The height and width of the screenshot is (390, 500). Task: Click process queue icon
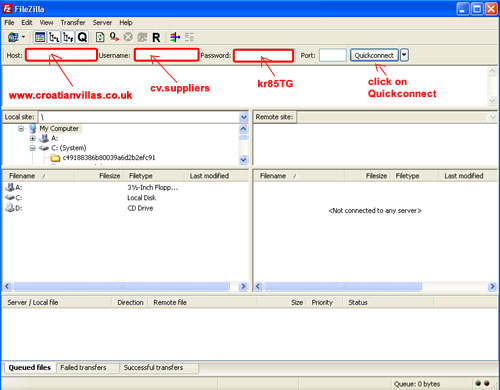click(114, 37)
